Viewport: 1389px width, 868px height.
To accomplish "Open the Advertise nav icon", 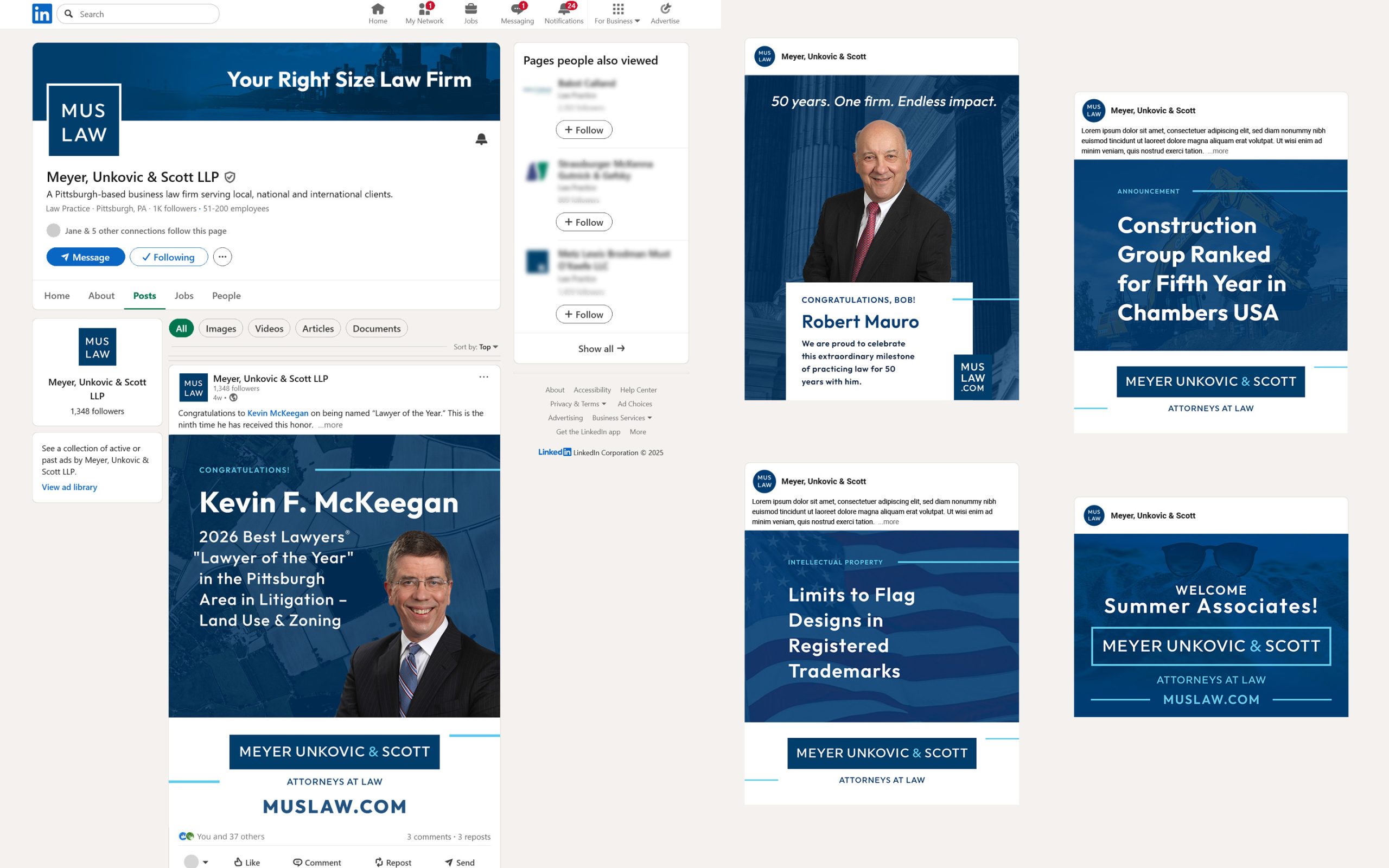I will [x=665, y=14].
